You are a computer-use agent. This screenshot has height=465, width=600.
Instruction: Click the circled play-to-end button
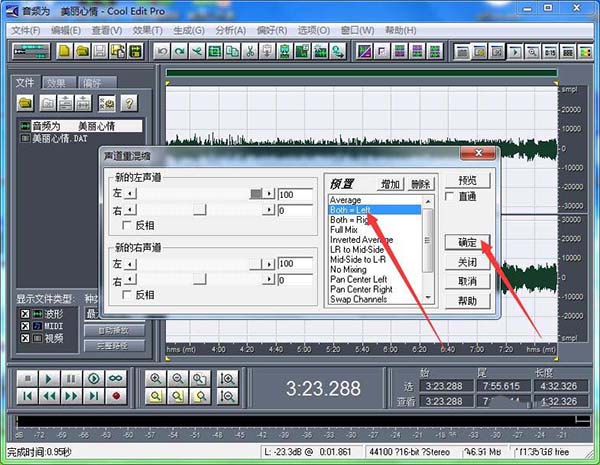pyautogui.click(x=94, y=379)
